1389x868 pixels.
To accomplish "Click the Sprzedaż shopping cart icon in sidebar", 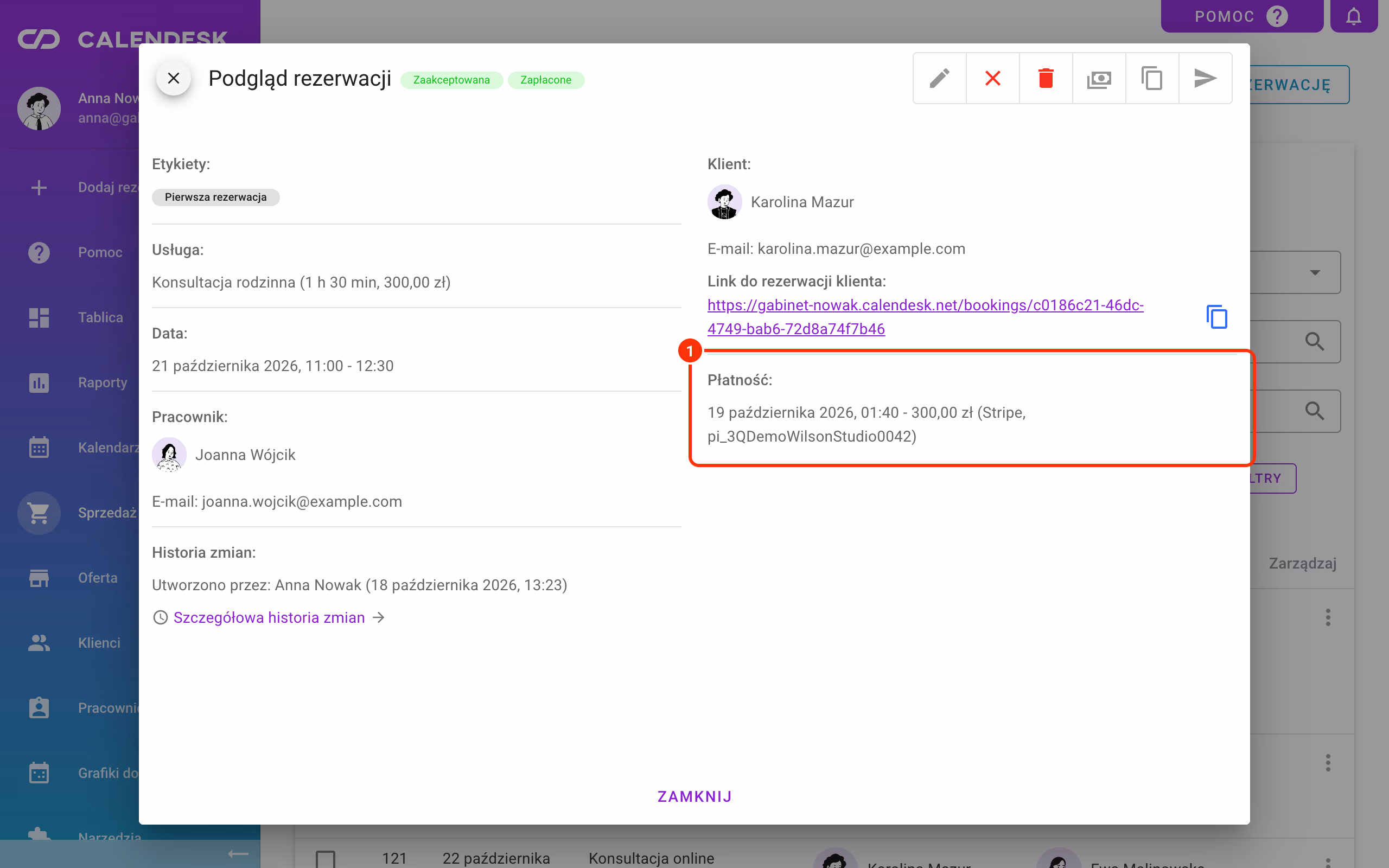I will pos(39,513).
